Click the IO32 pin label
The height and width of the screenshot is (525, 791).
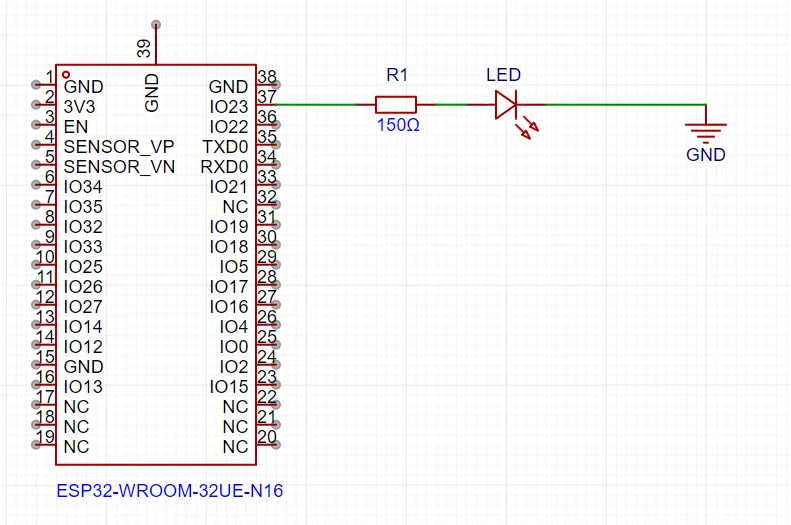coord(83,227)
